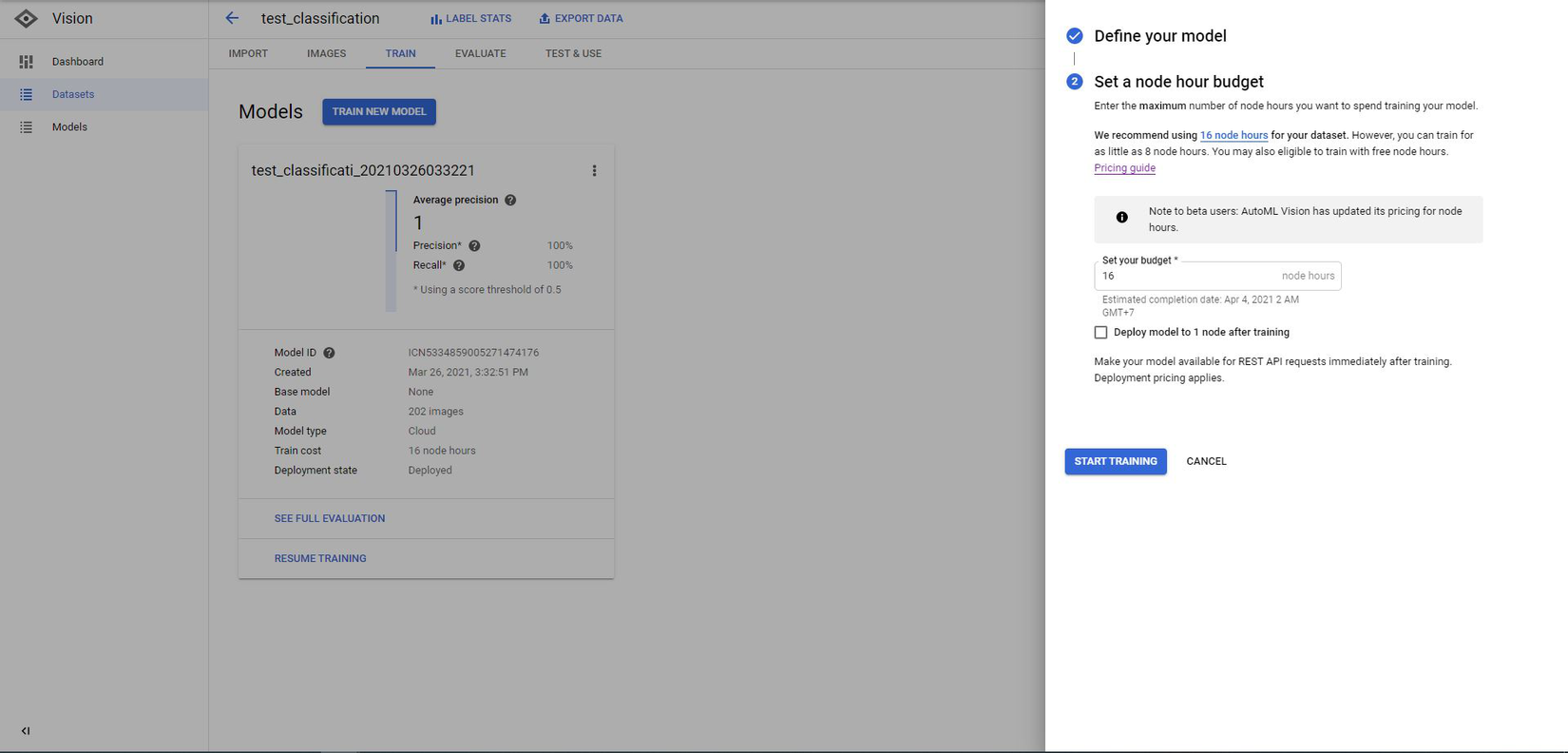Open the Images tab
The image size is (1568, 753).
tap(326, 53)
